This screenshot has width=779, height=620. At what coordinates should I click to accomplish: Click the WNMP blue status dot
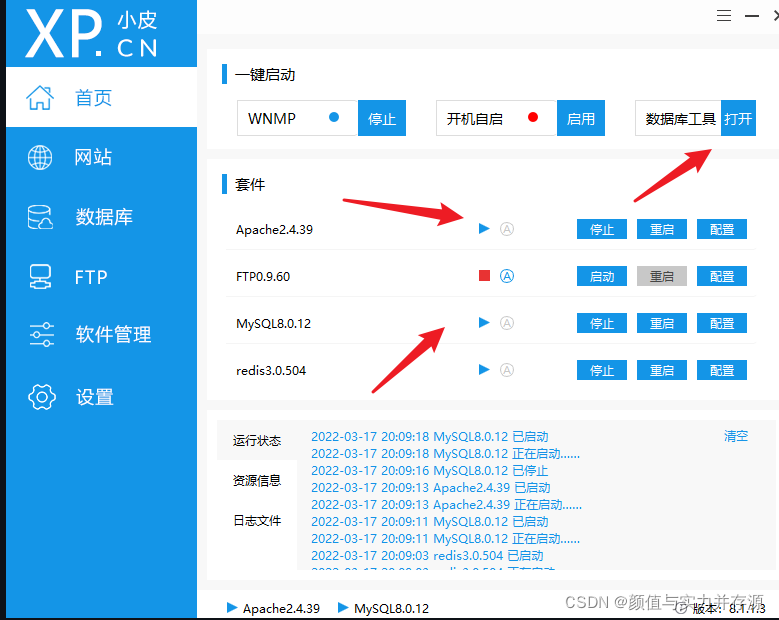334,117
